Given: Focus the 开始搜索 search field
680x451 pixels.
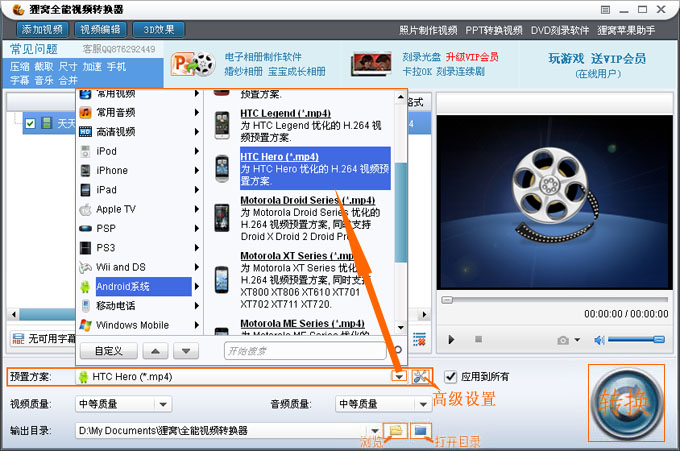Looking at the screenshot, I should tap(305, 351).
